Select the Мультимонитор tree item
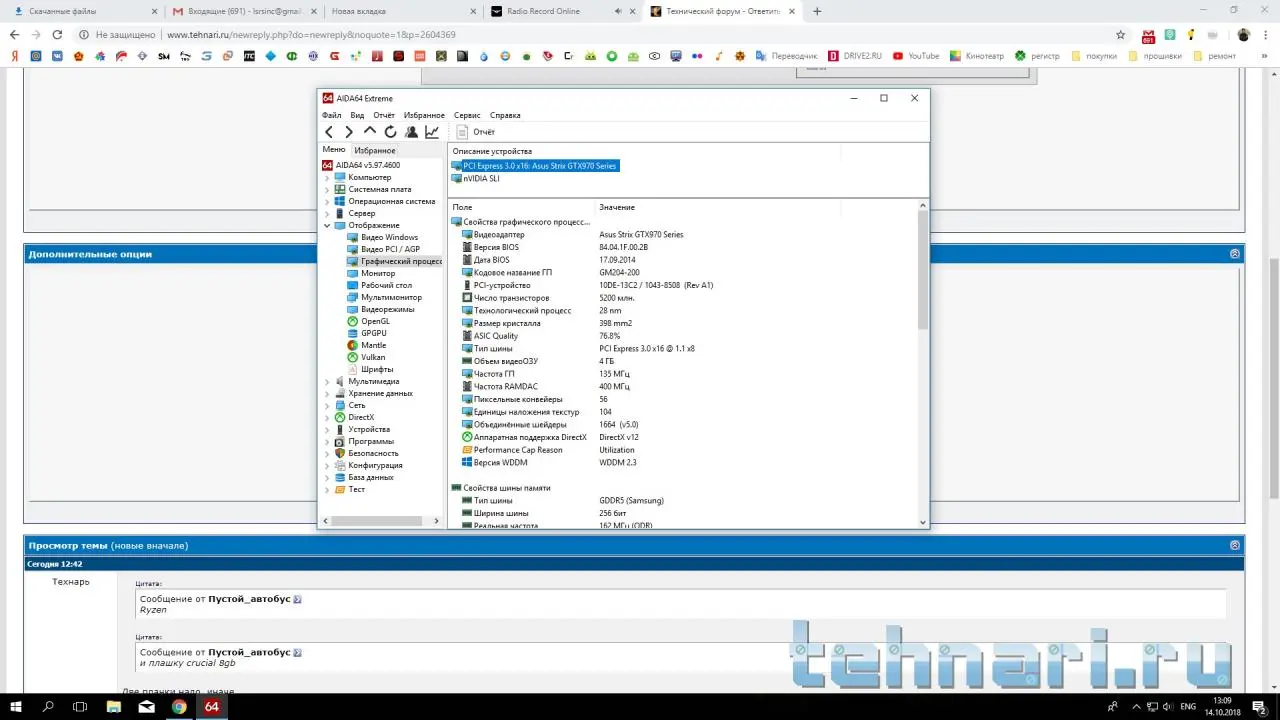The height and width of the screenshot is (720, 1280). pos(391,298)
